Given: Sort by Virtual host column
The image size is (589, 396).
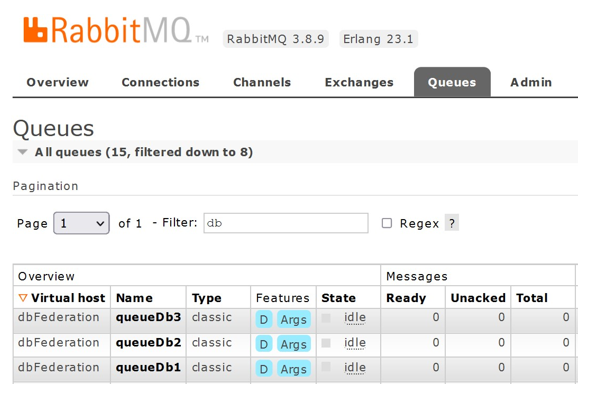Looking at the screenshot, I should point(68,298).
